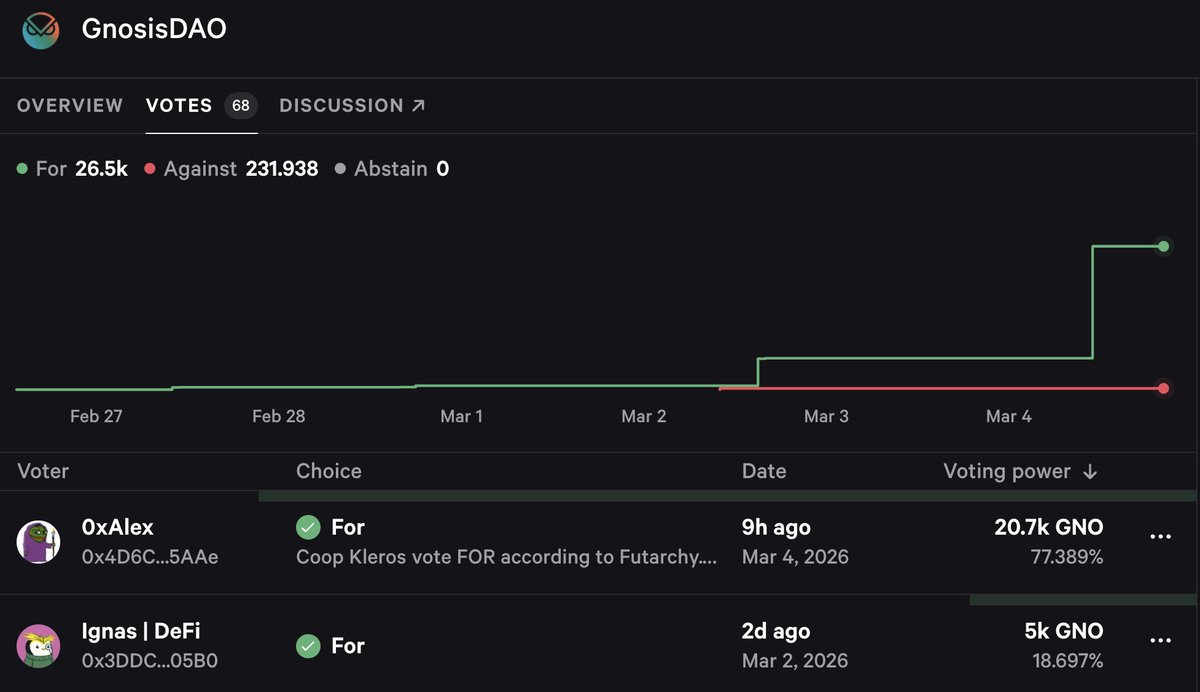1200x692 pixels.
Task: Click the green For checkmark beside 0xAlex
Action: (308, 527)
